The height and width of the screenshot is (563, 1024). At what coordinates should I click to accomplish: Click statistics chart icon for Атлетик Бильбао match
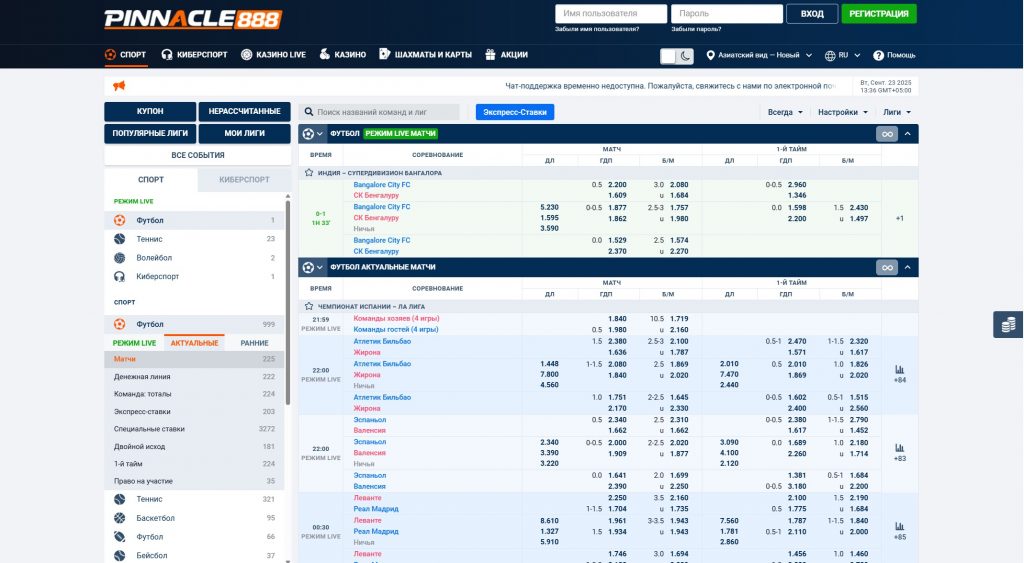(899, 369)
